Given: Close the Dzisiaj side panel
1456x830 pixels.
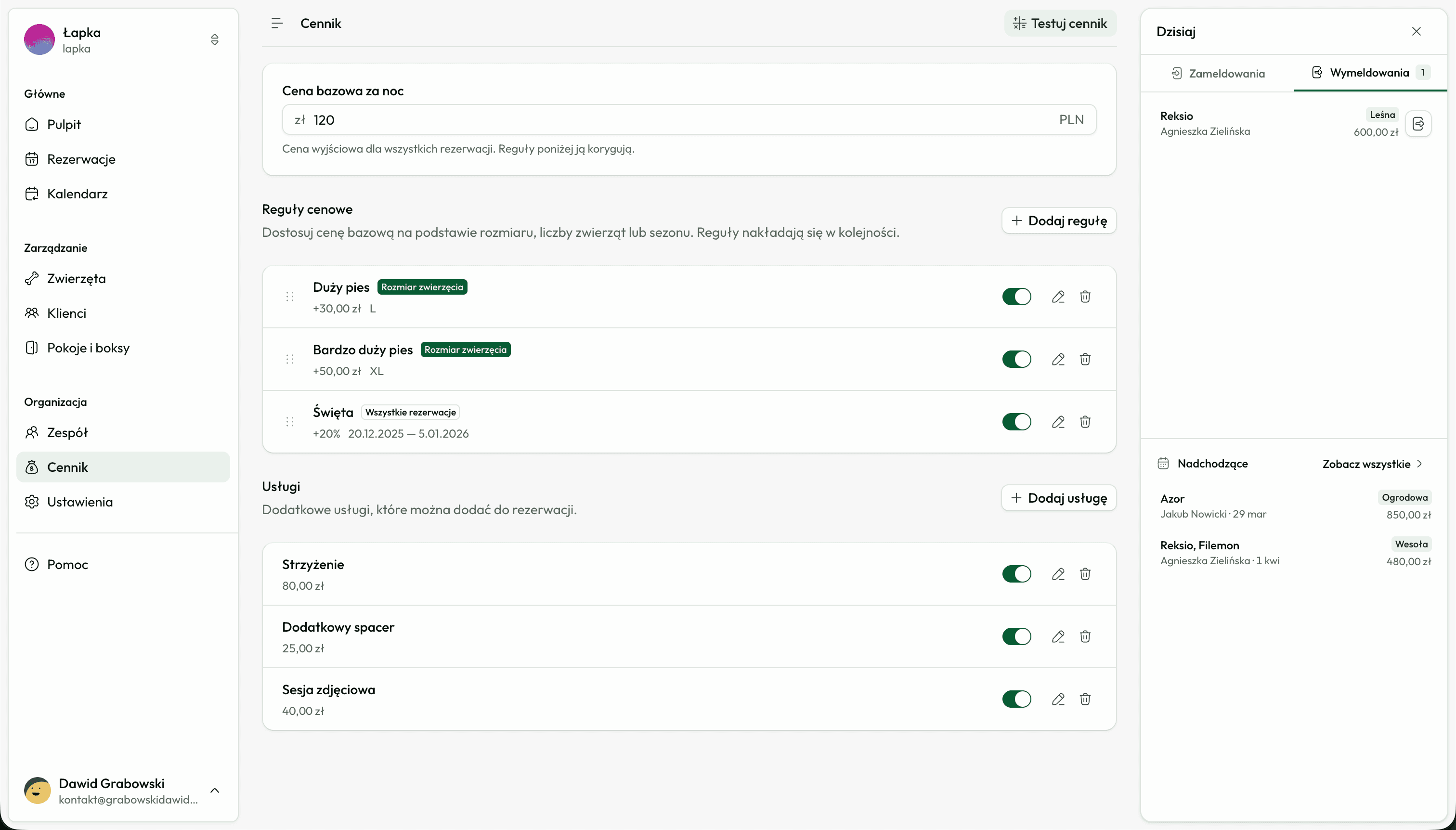Looking at the screenshot, I should pos(1416,31).
